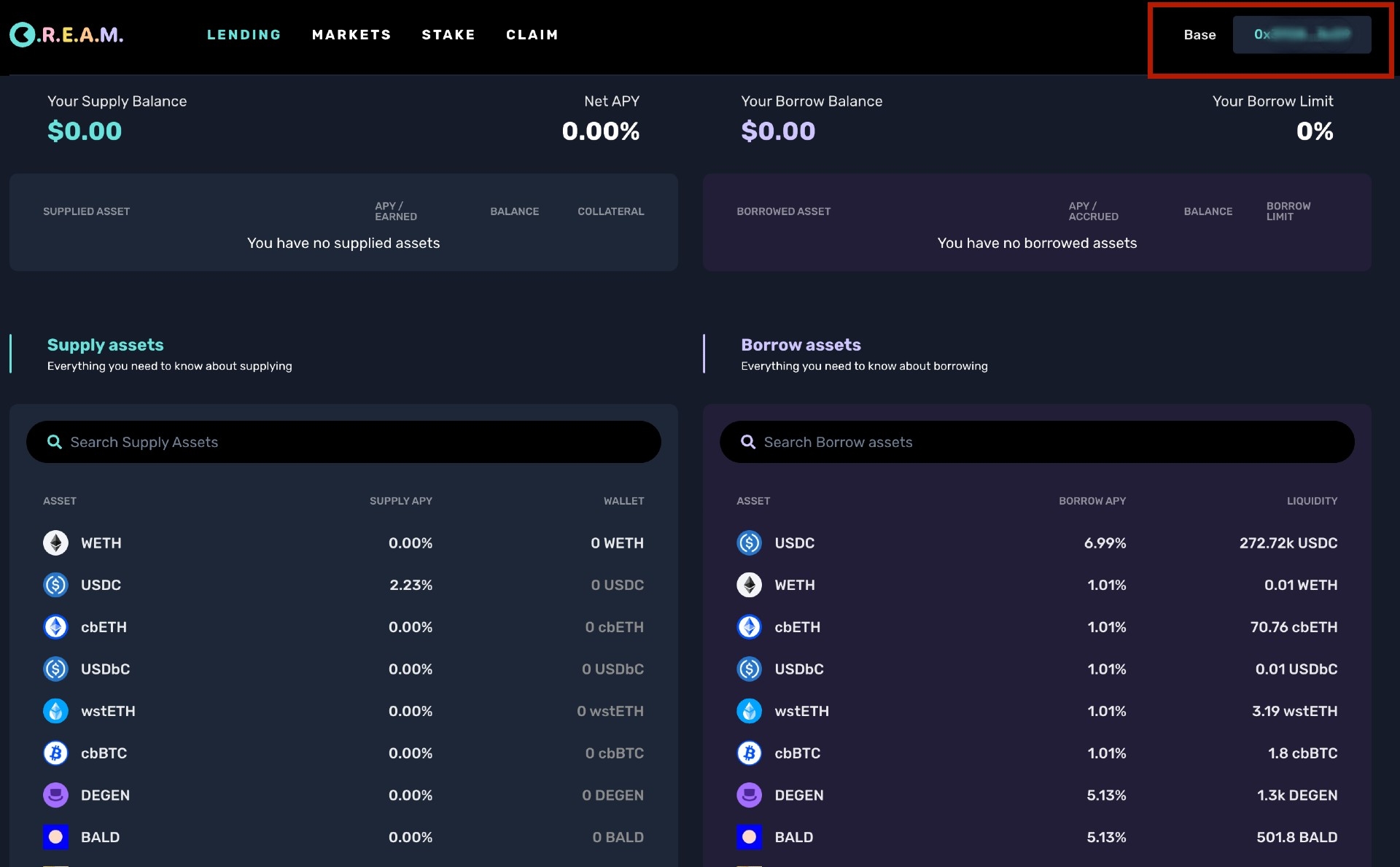Switch to the Markets tab

(351, 35)
